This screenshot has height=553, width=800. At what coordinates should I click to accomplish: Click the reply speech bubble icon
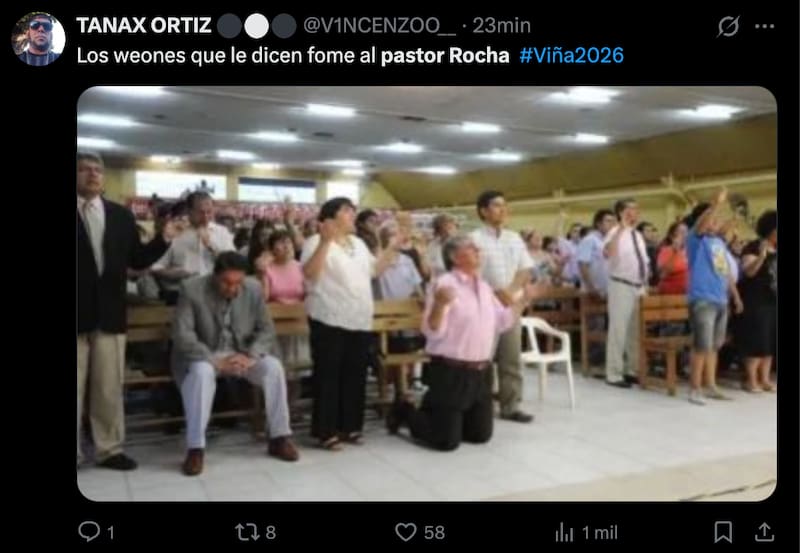[x=89, y=532]
